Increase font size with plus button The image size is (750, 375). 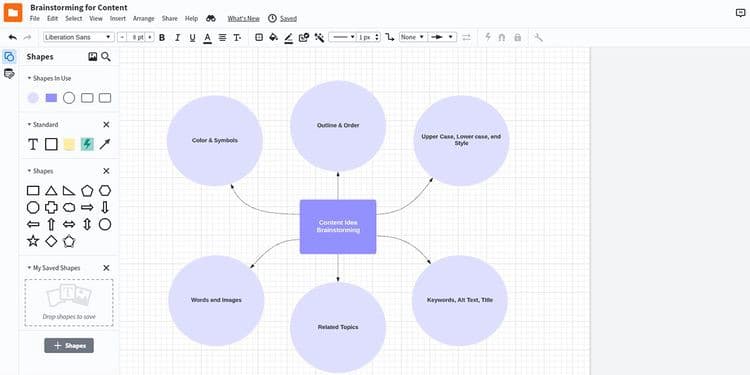[149, 37]
